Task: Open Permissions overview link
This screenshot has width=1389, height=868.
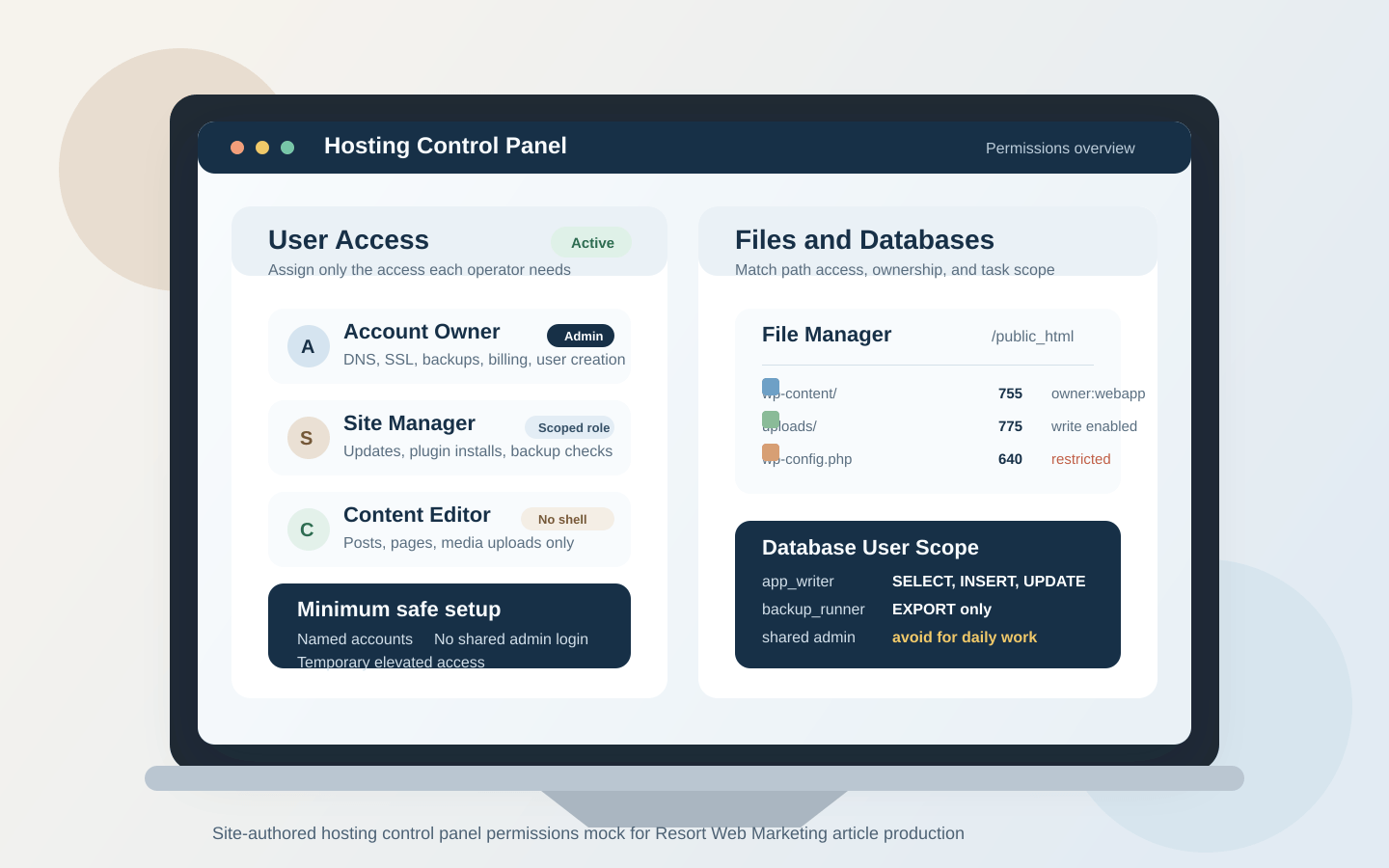Action: (x=1060, y=149)
